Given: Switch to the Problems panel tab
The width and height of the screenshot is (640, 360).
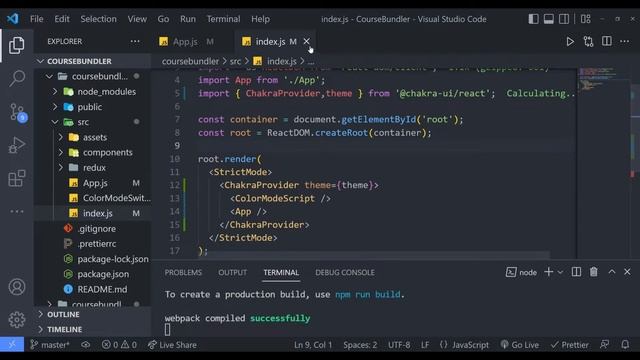Looking at the screenshot, I should (183, 272).
